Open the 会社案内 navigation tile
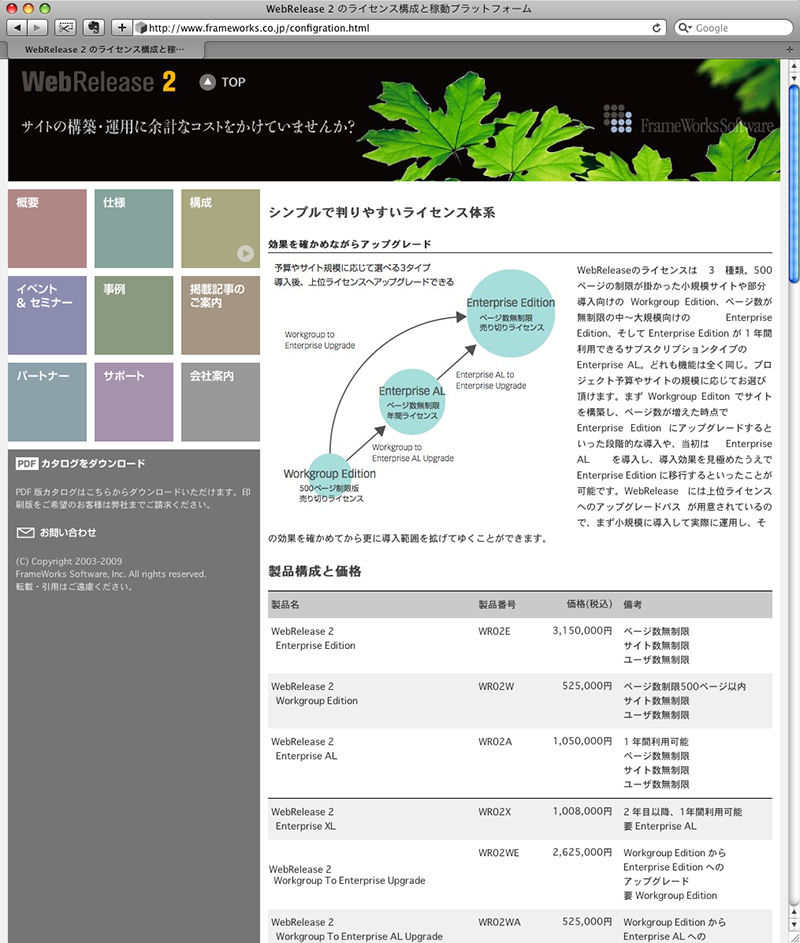Viewport: 800px width, 943px height. pyautogui.click(x=220, y=402)
